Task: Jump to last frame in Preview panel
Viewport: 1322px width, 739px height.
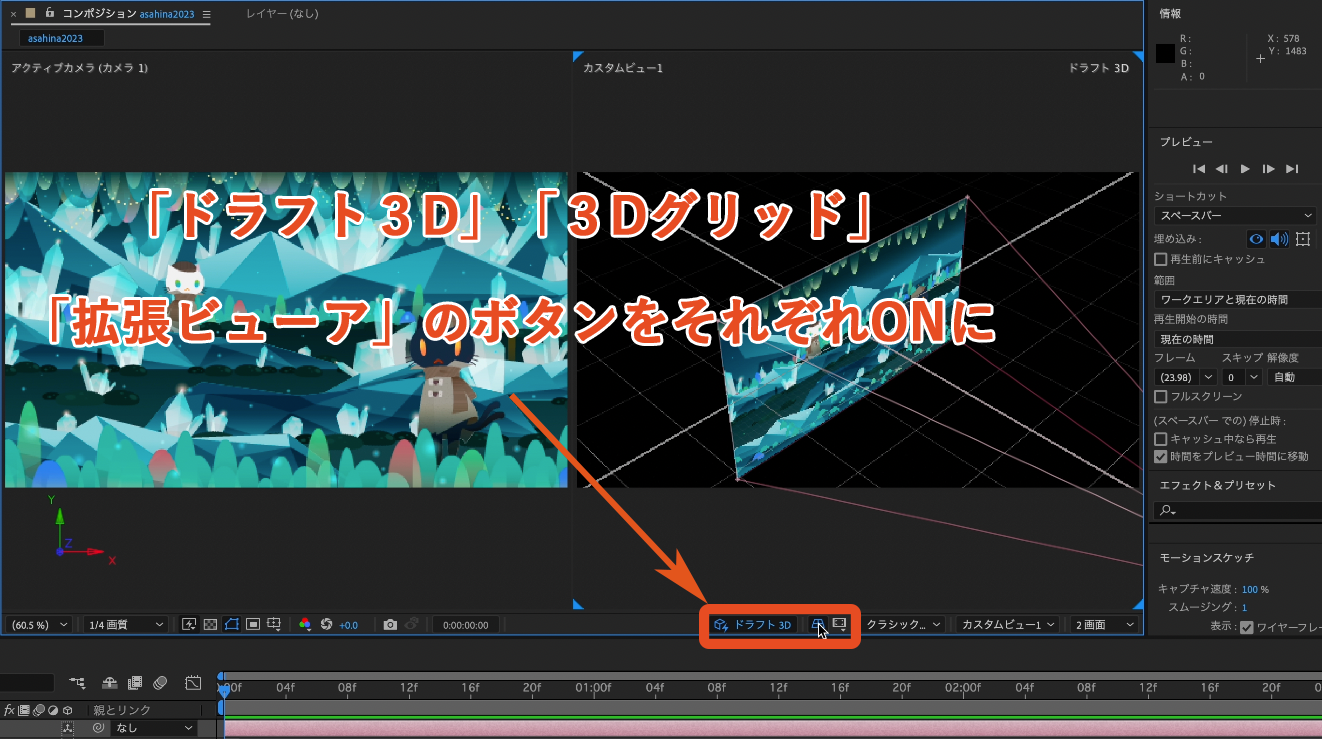Action: pos(1292,169)
